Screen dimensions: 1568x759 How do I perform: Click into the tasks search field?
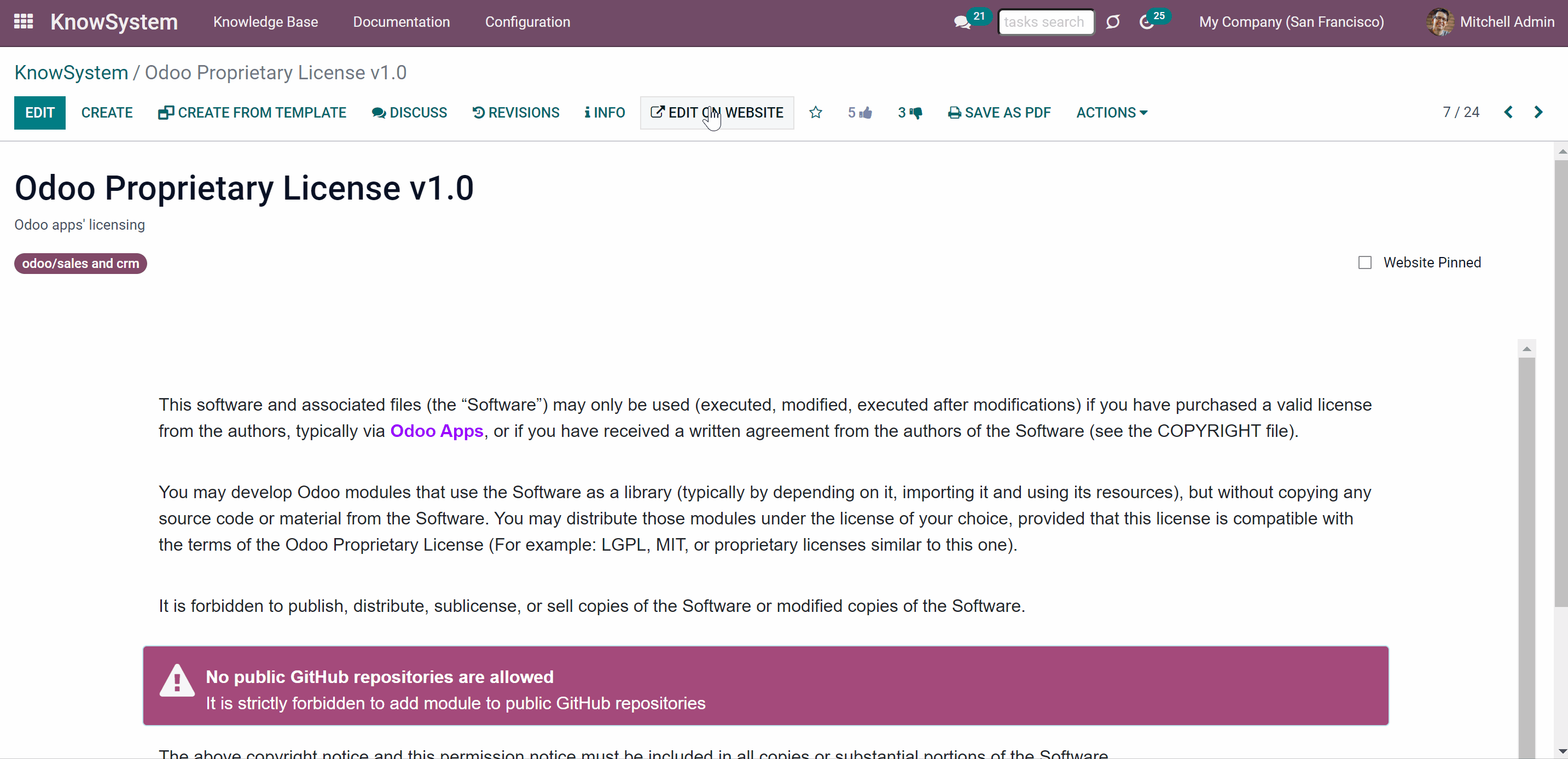(x=1046, y=22)
